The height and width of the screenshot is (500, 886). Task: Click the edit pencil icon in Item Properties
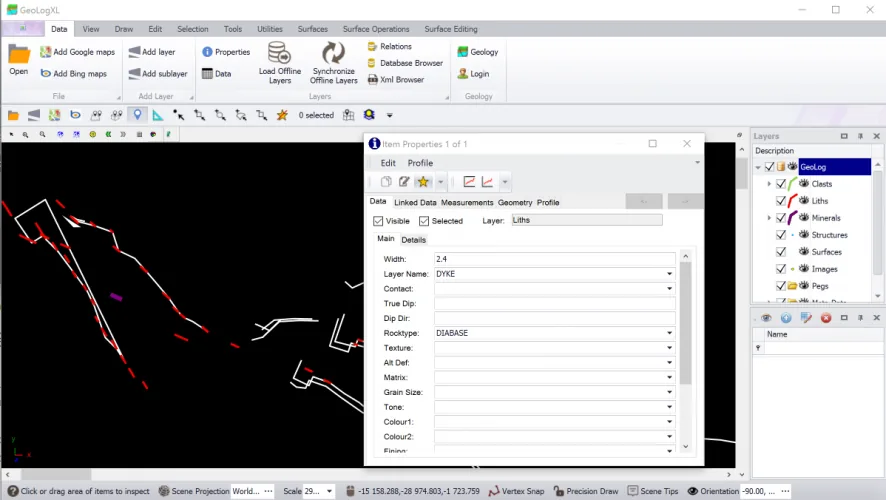404,181
